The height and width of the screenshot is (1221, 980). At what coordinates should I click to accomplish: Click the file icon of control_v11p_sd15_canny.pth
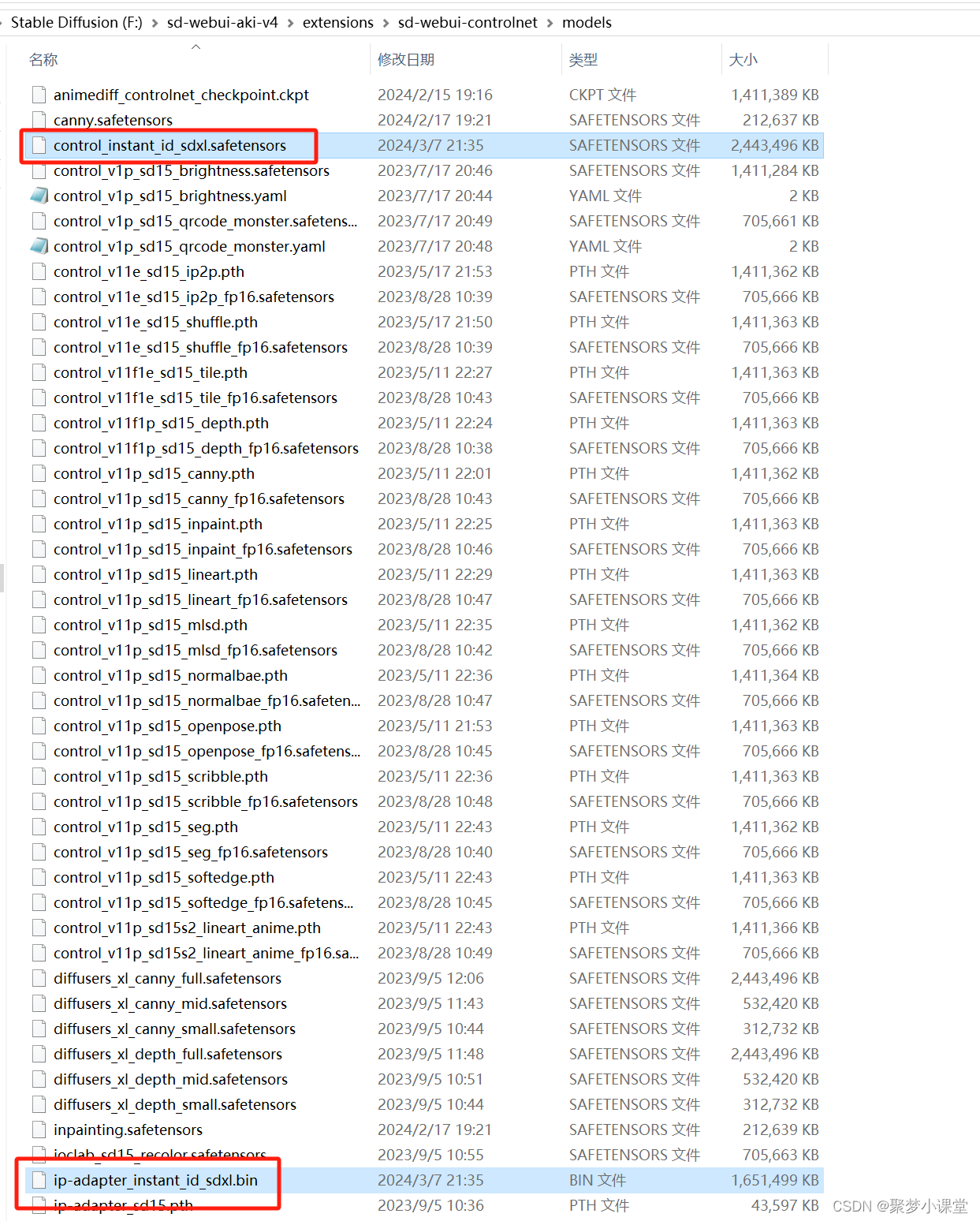(39, 473)
